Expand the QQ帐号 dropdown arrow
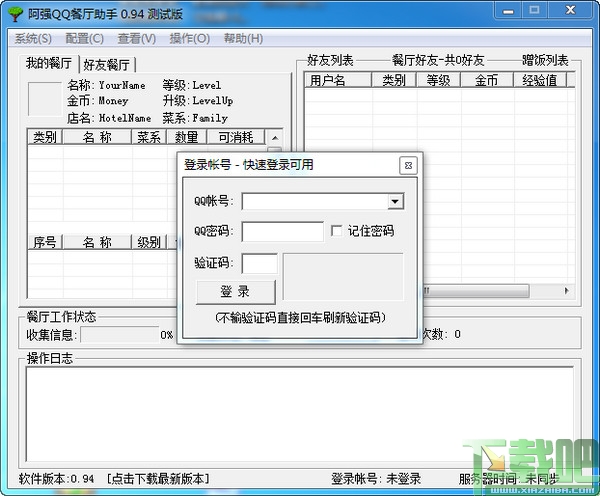The height and width of the screenshot is (496, 600). [x=395, y=201]
